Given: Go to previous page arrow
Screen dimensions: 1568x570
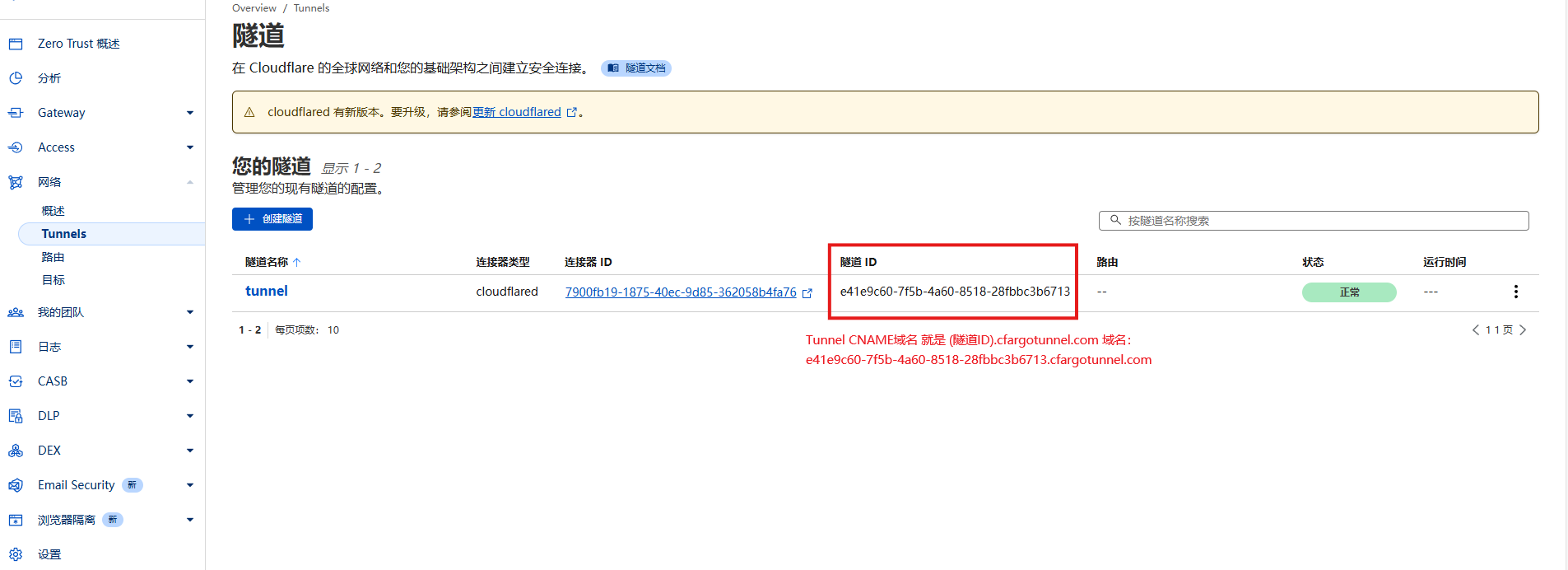Looking at the screenshot, I should [1476, 329].
